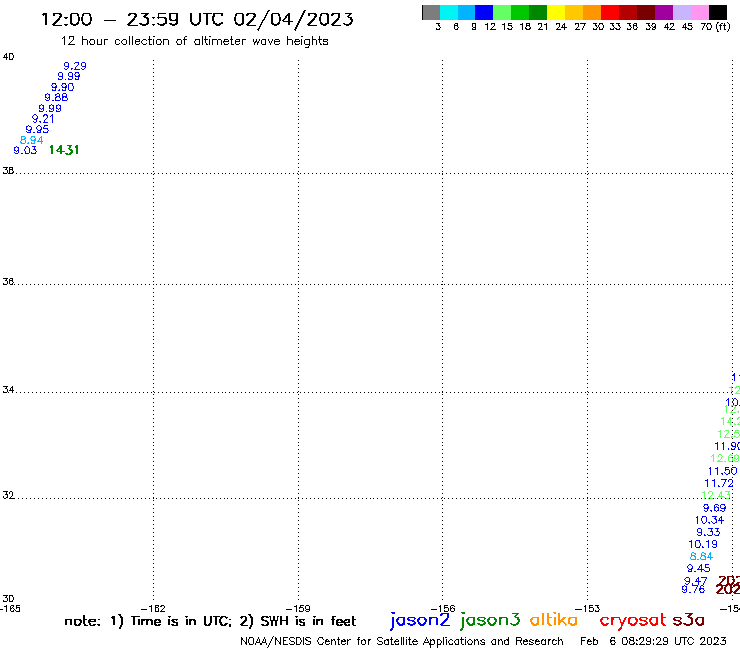Click the light blue value 8.94
740x650 pixels.
(32, 140)
